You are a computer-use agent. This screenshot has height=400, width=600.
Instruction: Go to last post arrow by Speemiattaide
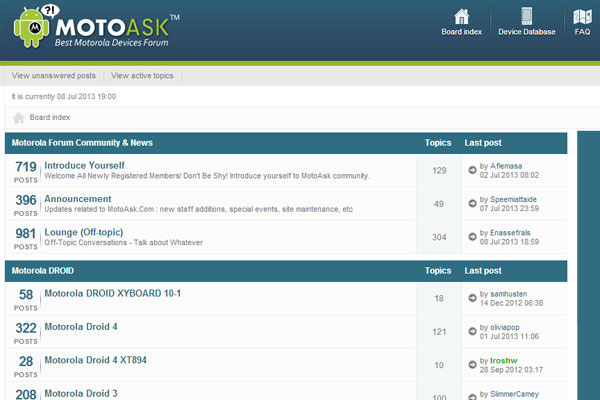tap(472, 203)
